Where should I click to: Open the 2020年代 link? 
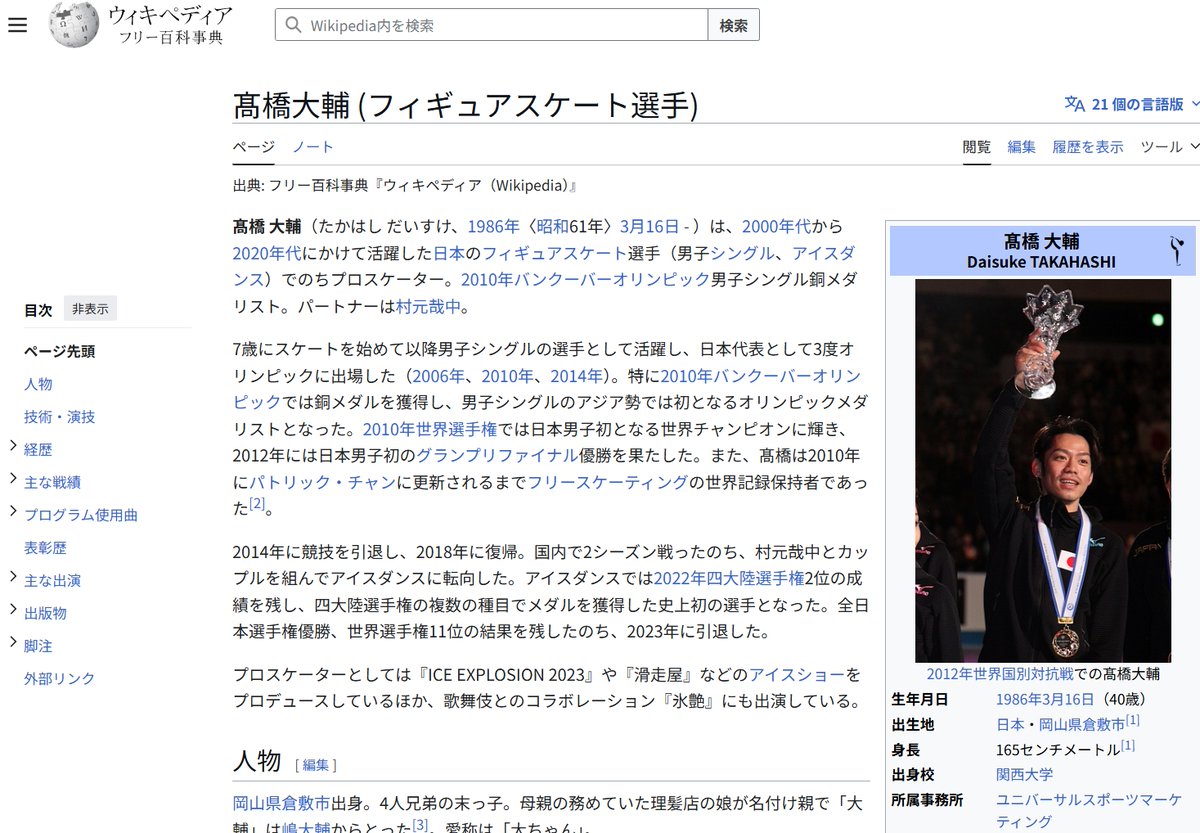click(267, 253)
